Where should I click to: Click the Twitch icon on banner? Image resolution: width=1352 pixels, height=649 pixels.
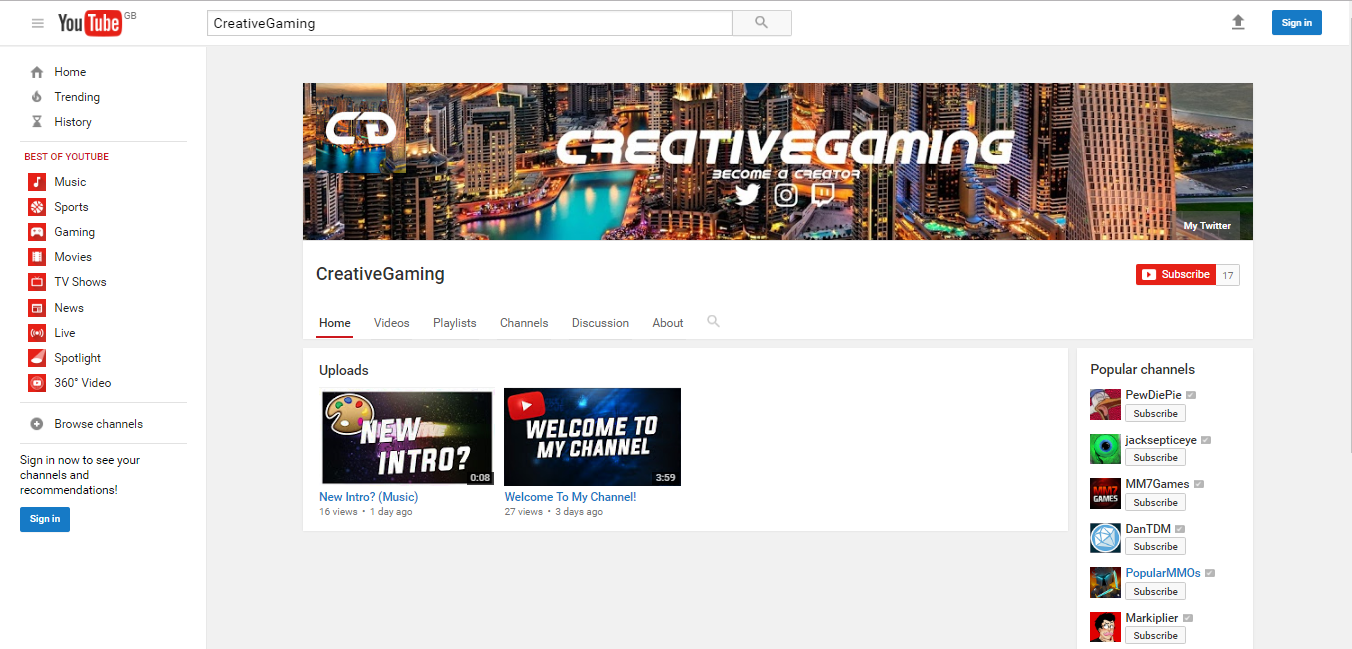tap(823, 194)
